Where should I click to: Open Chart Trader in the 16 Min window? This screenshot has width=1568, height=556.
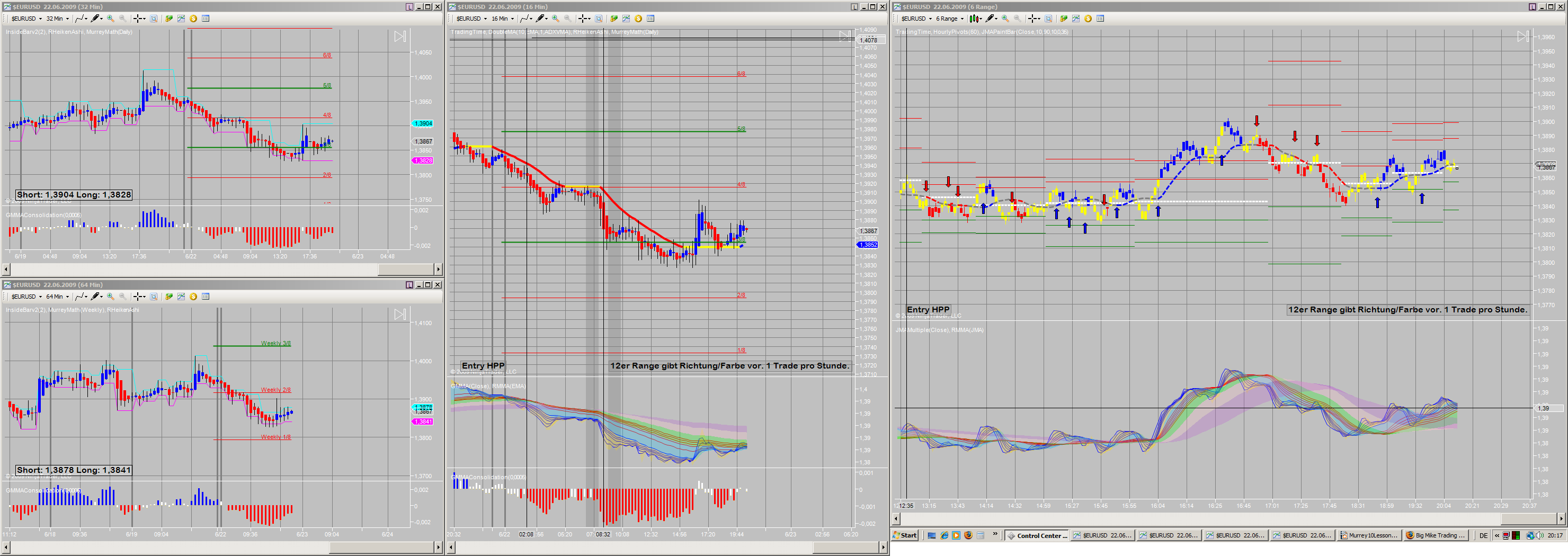(613, 19)
